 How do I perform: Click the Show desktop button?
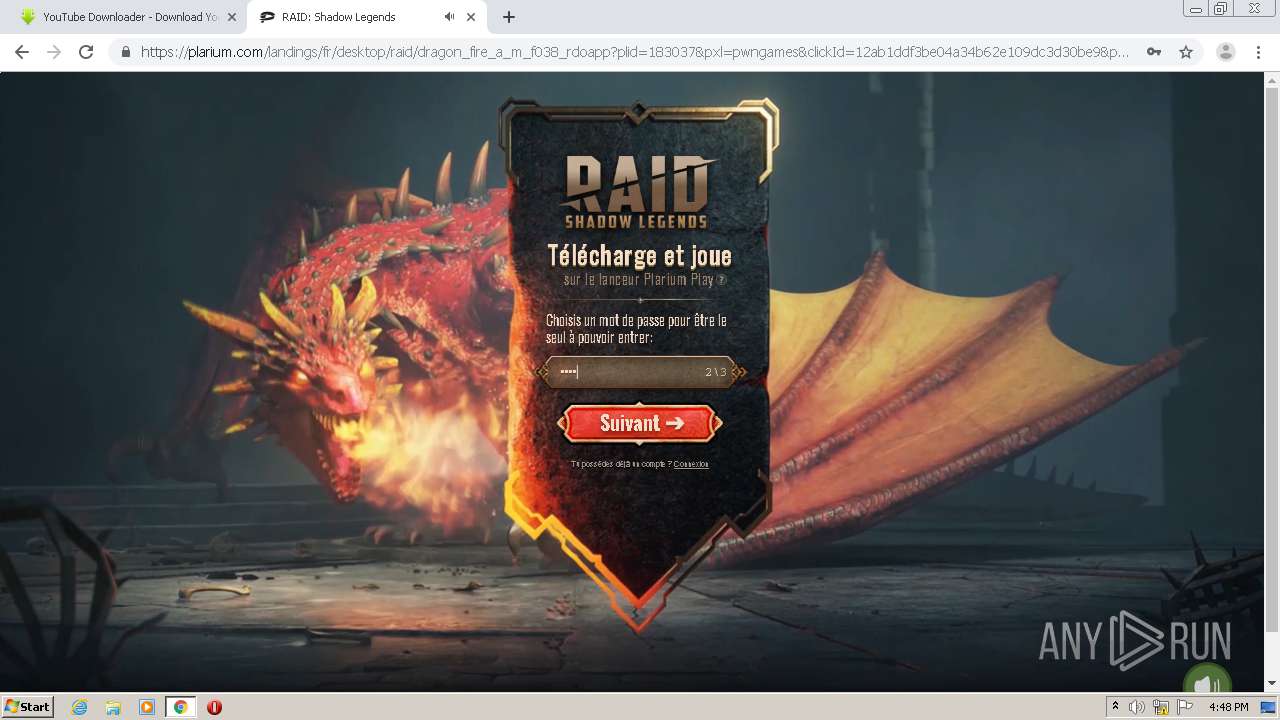[1270, 707]
